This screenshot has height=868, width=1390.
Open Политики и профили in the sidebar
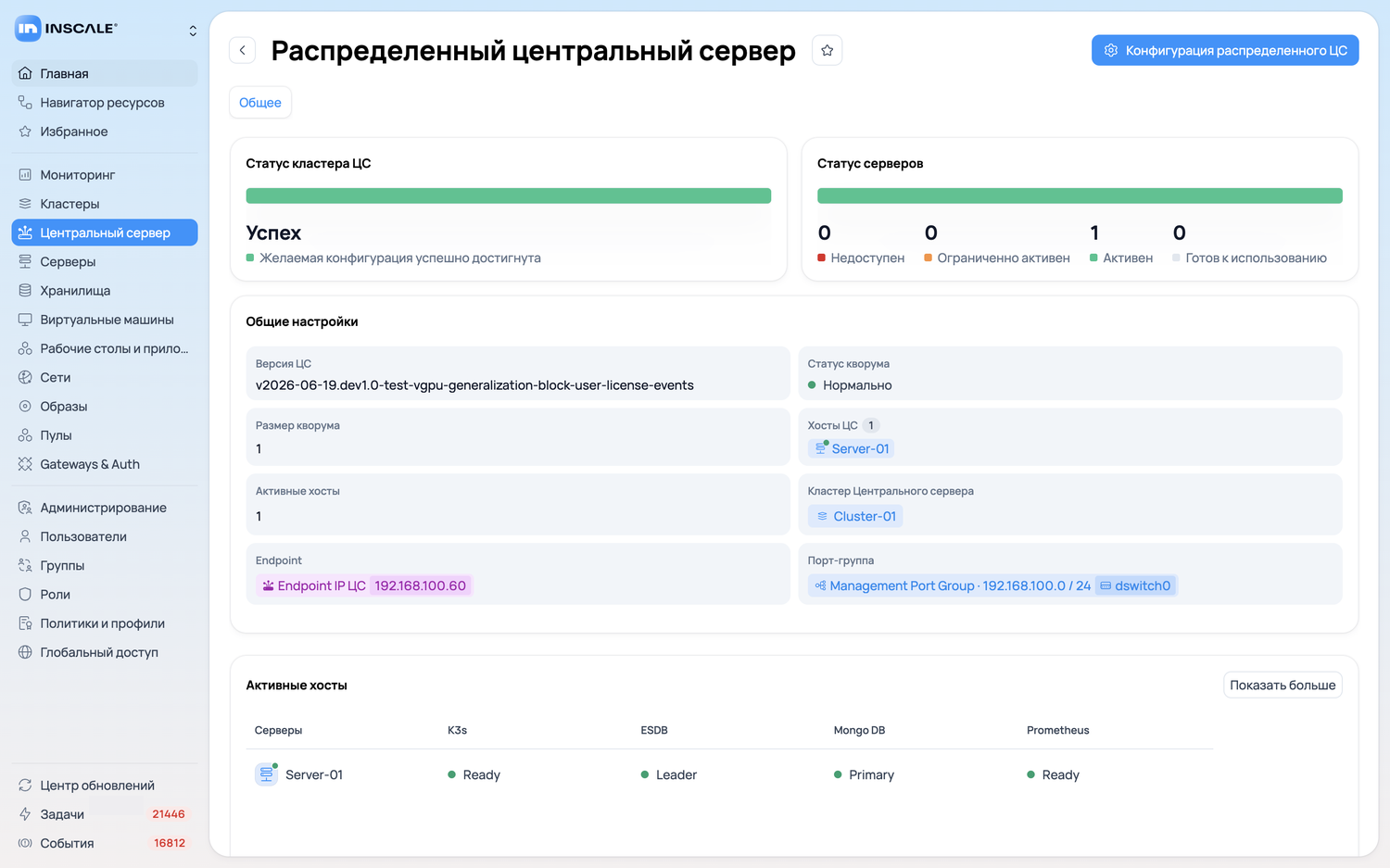point(105,623)
